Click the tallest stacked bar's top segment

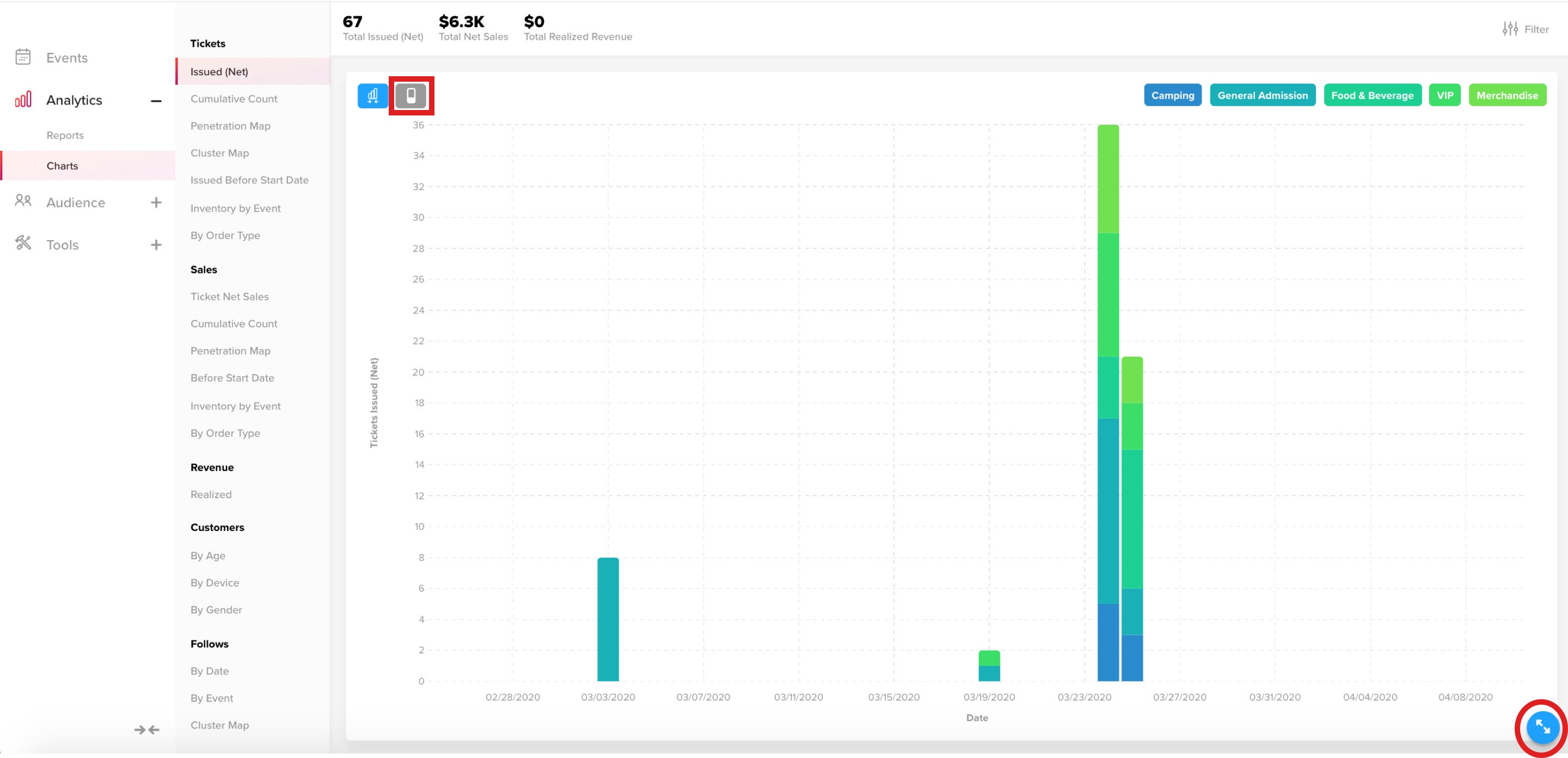[x=1108, y=179]
